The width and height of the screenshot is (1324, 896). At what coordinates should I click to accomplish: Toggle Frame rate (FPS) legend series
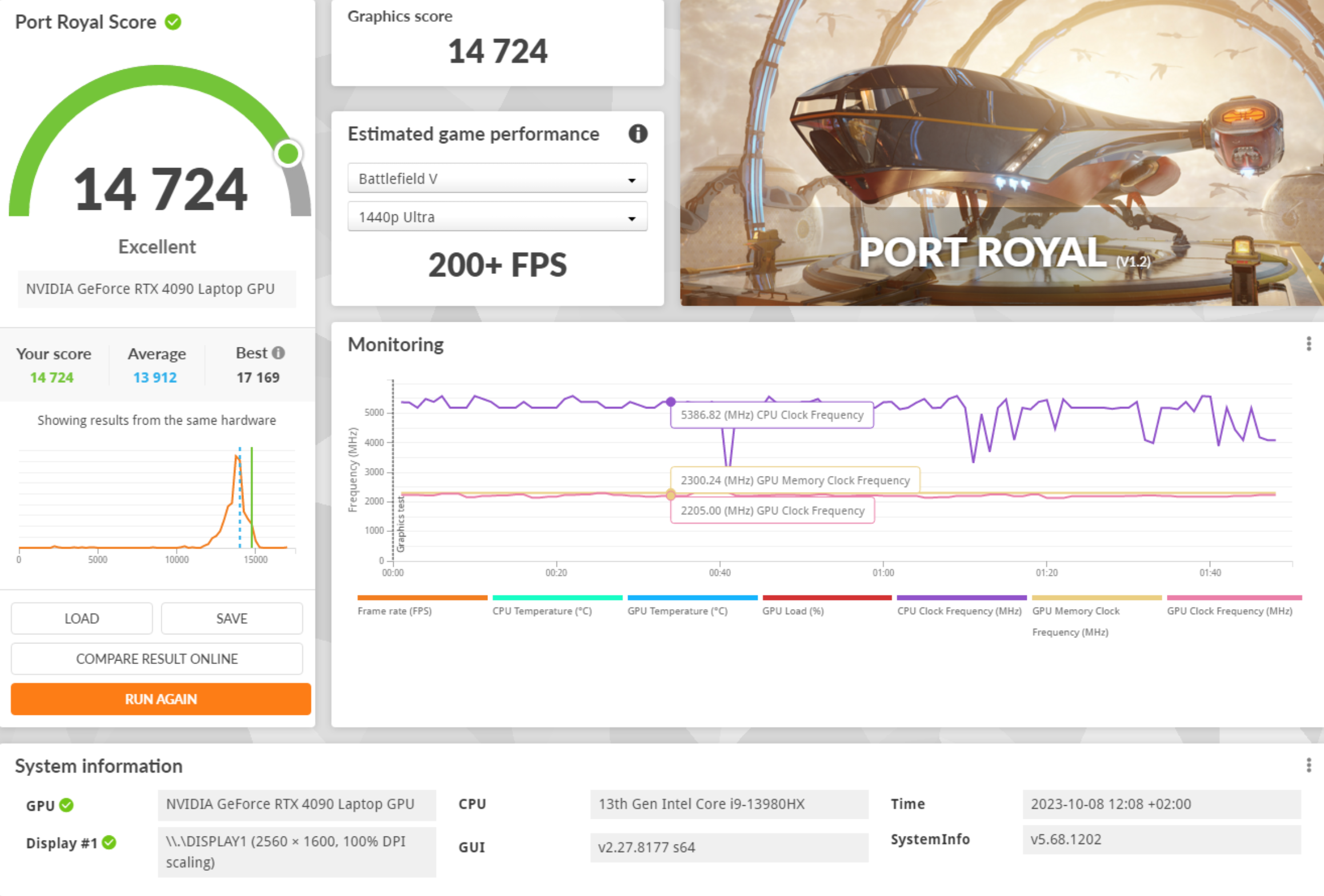click(394, 611)
